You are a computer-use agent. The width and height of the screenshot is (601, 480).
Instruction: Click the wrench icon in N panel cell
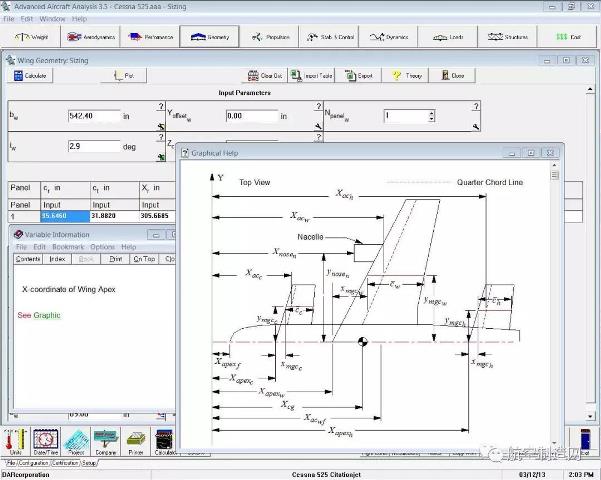(x=476, y=127)
